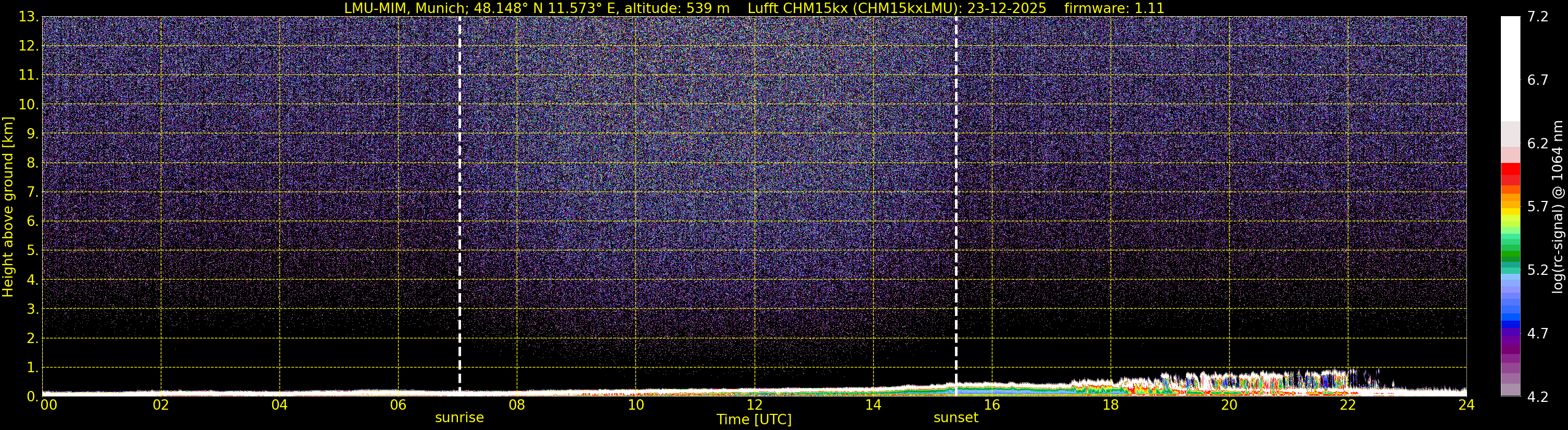Click the instrument name "Lufft CHM15kx (CHM15kxLMU)"

(x=852, y=8)
